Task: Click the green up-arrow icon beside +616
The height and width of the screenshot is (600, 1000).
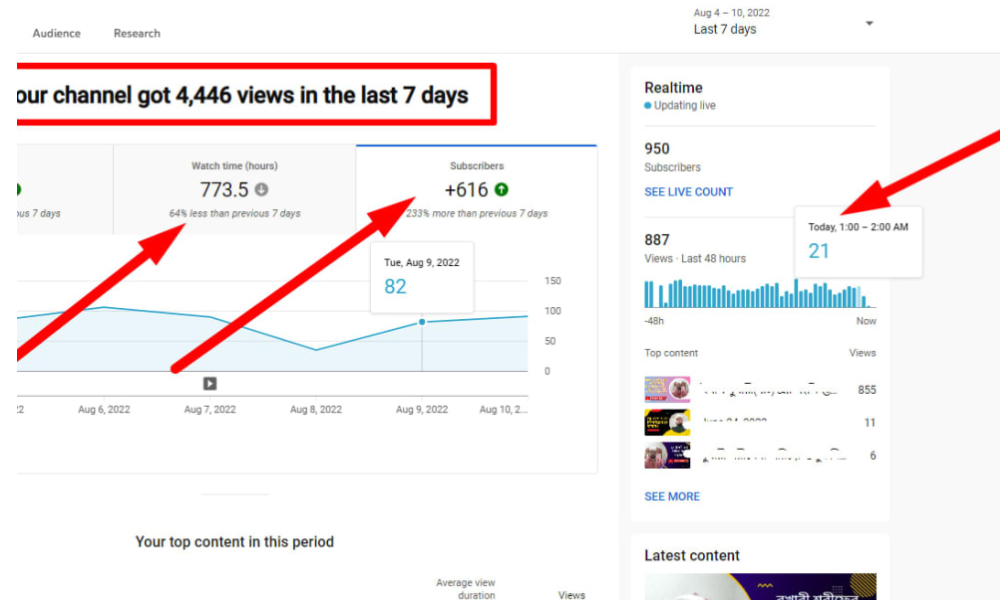Action: tap(501, 190)
